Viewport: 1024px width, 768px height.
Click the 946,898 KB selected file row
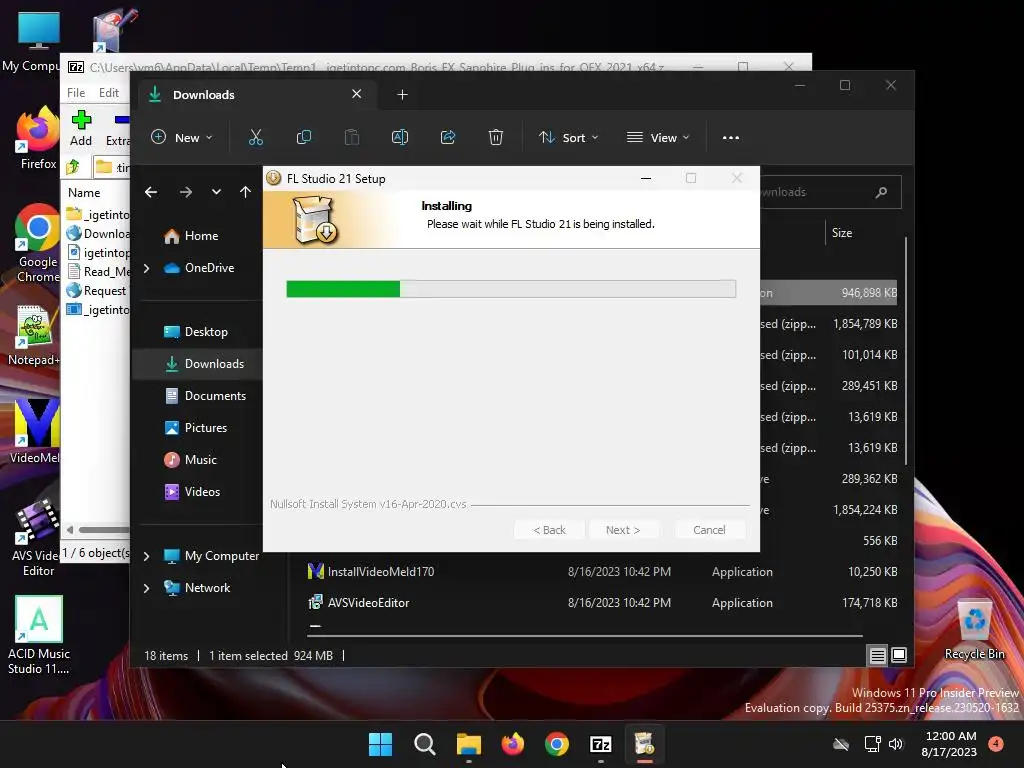(829, 293)
